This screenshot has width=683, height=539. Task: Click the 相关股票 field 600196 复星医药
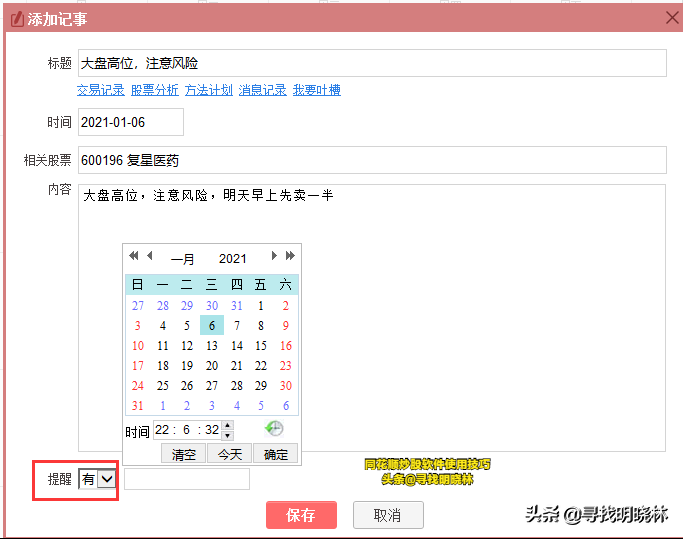372,160
